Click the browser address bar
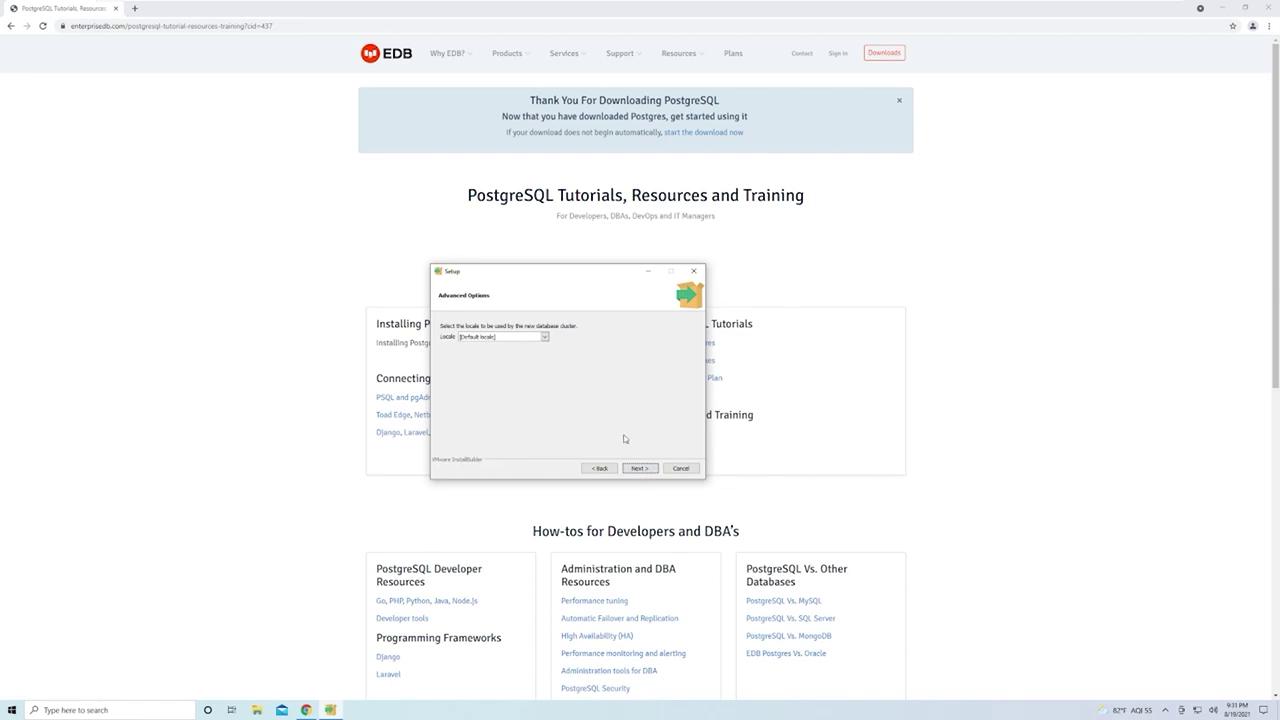 [x=640, y=26]
